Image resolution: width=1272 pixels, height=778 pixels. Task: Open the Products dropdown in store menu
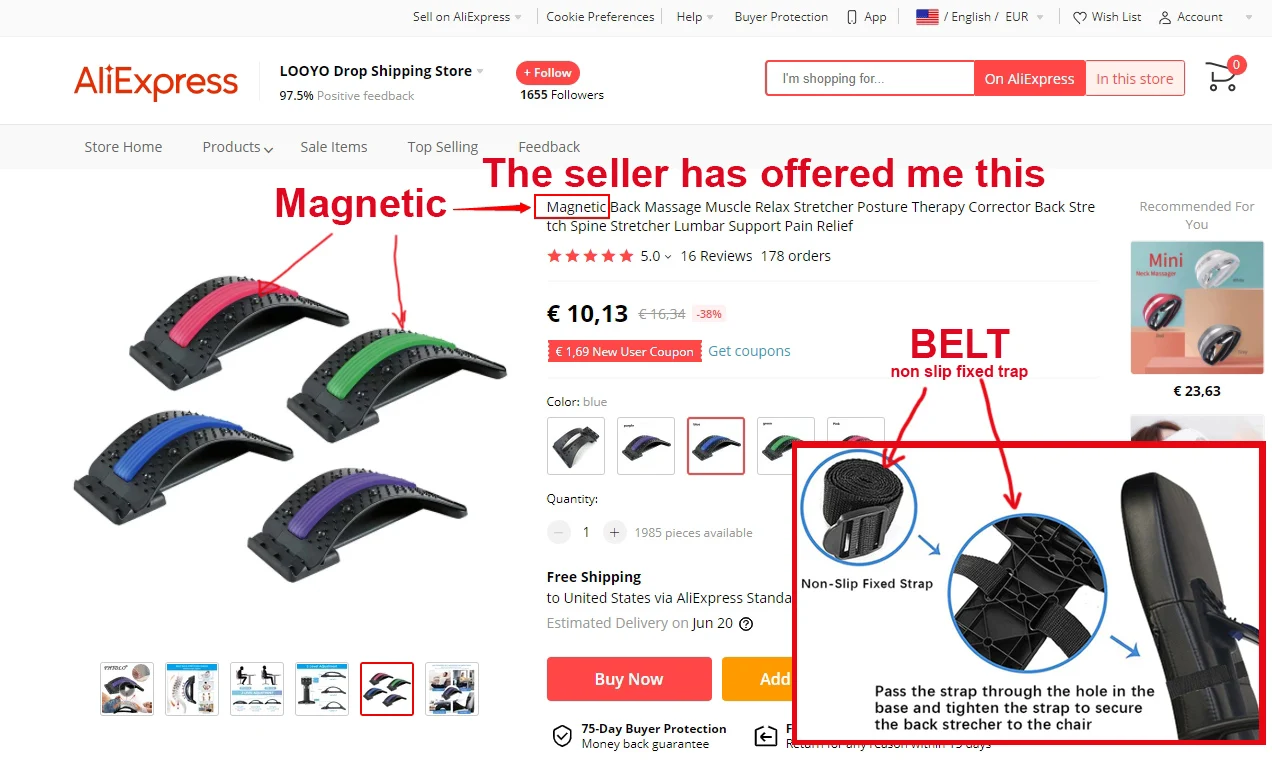tap(238, 147)
